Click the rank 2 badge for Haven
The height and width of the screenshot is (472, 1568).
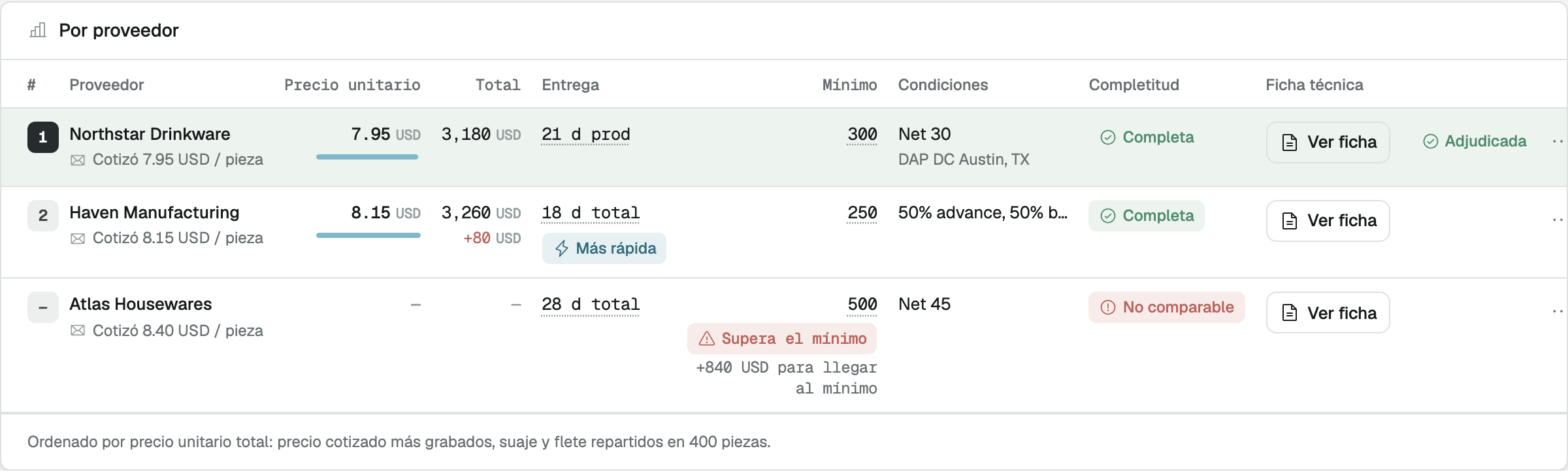[43, 216]
